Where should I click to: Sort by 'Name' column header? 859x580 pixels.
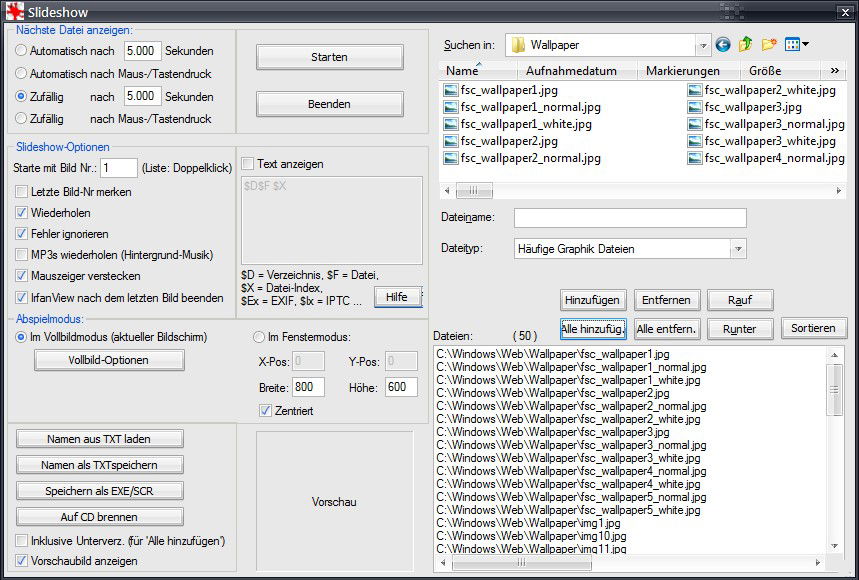[x=478, y=71]
